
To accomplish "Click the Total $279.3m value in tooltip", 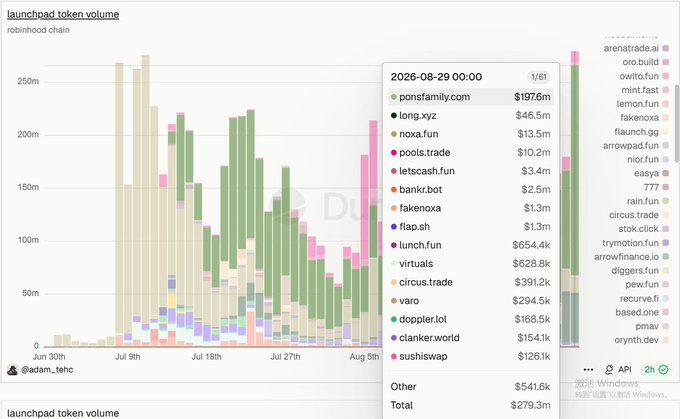I will point(530,405).
